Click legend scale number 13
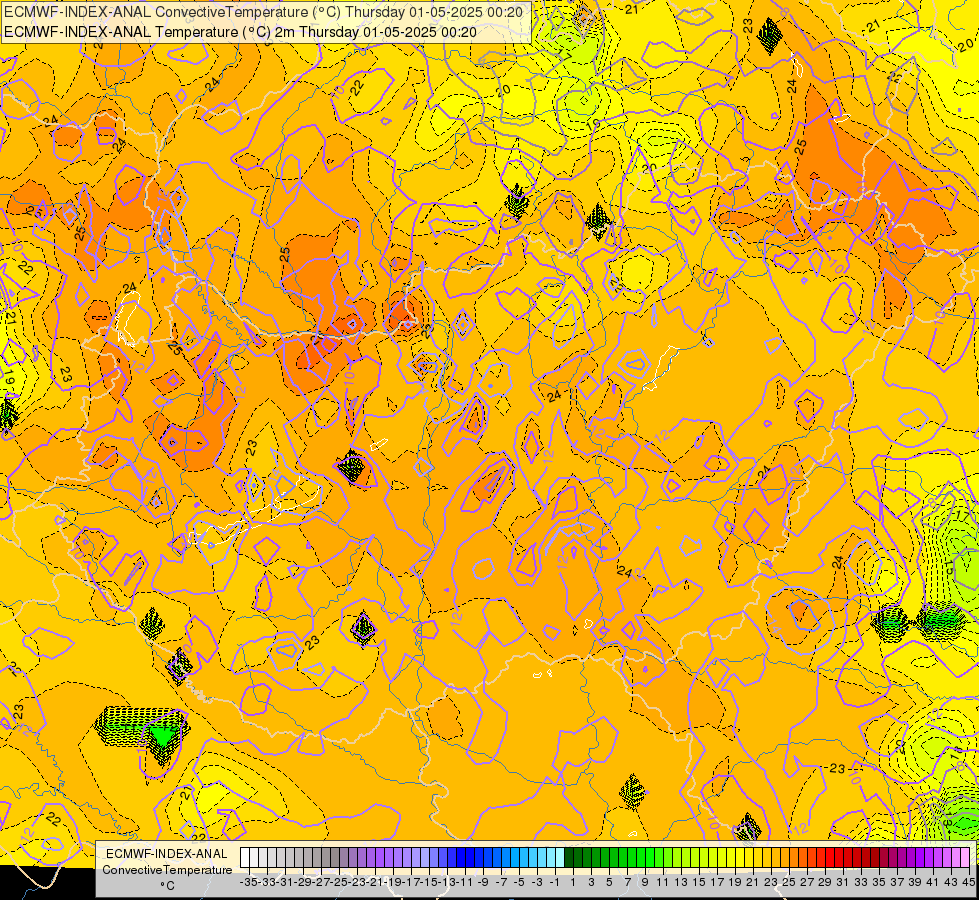The image size is (979, 900). (681, 882)
